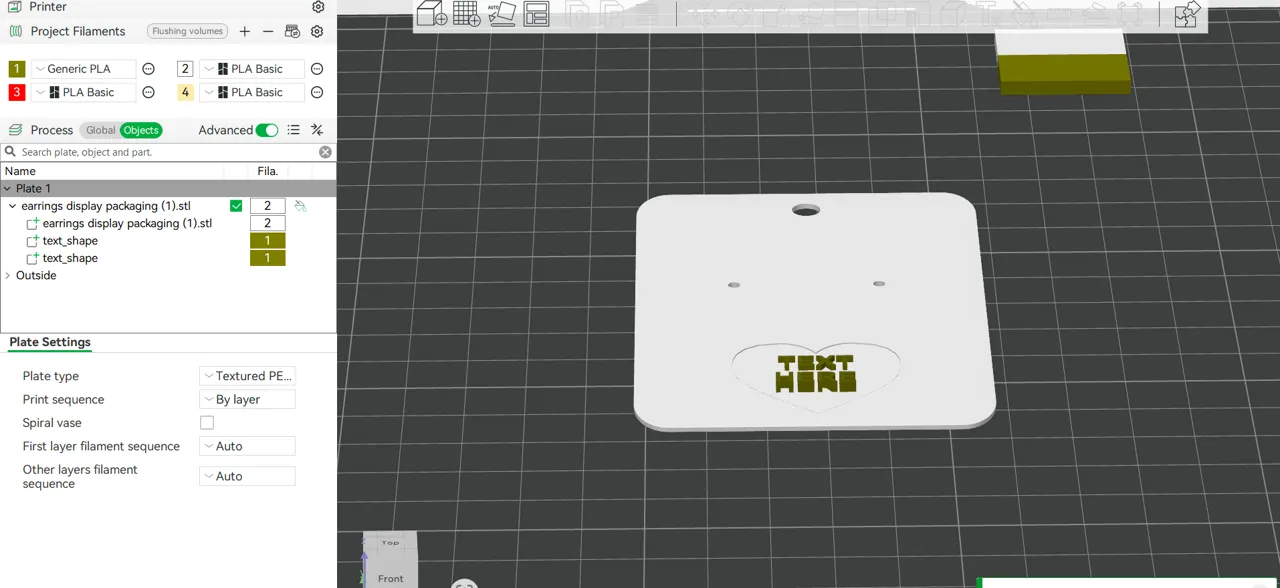
Task: Edit filament 2 PLA Basic preset icon
Action: click(x=317, y=69)
